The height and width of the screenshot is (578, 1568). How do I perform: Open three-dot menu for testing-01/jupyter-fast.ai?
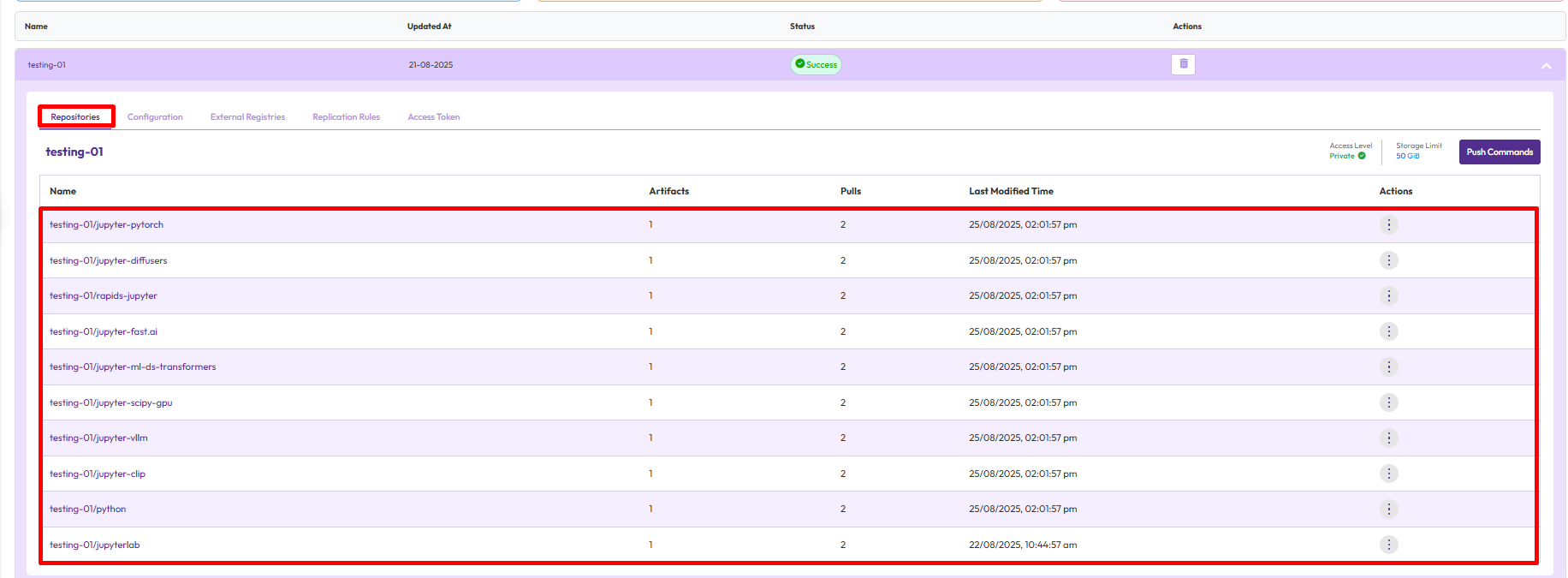pos(1388,331)
